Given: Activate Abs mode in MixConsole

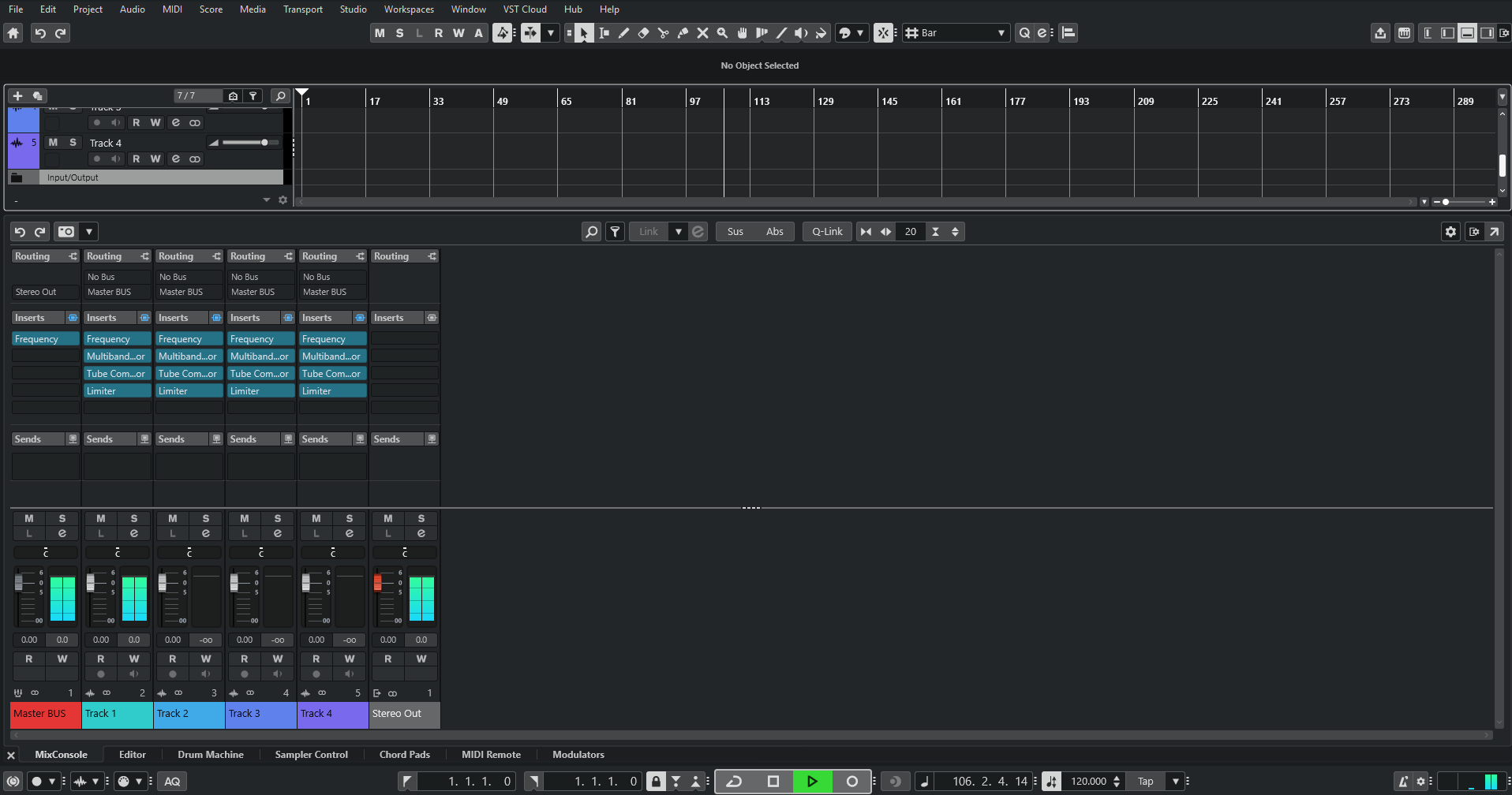Looking at the screenshot, I should tap(774, 231).
